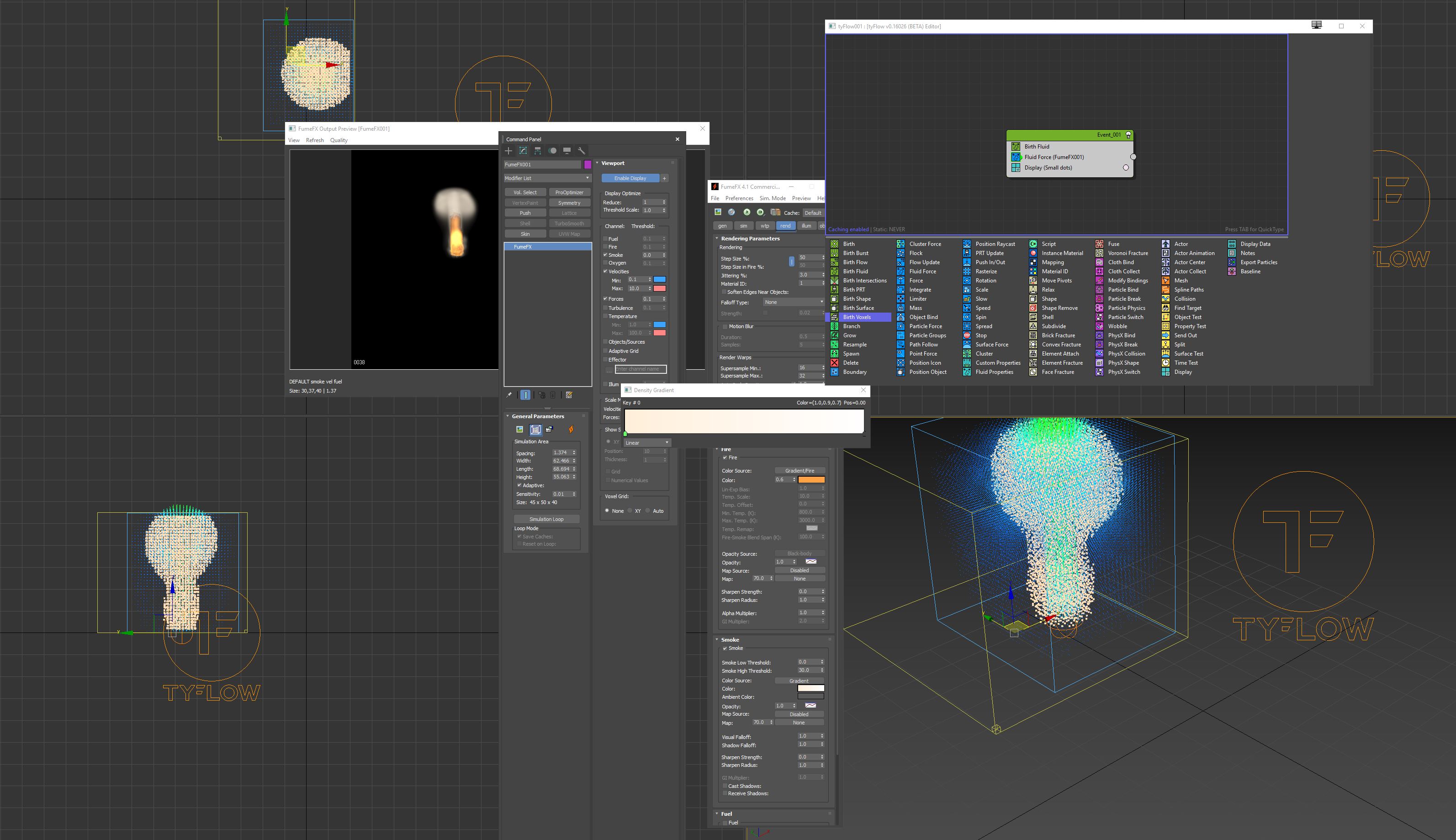Click the FumeFX continue simulation icon
The width and height of the screenshot is (1456, 840).
tap(760, 213)
